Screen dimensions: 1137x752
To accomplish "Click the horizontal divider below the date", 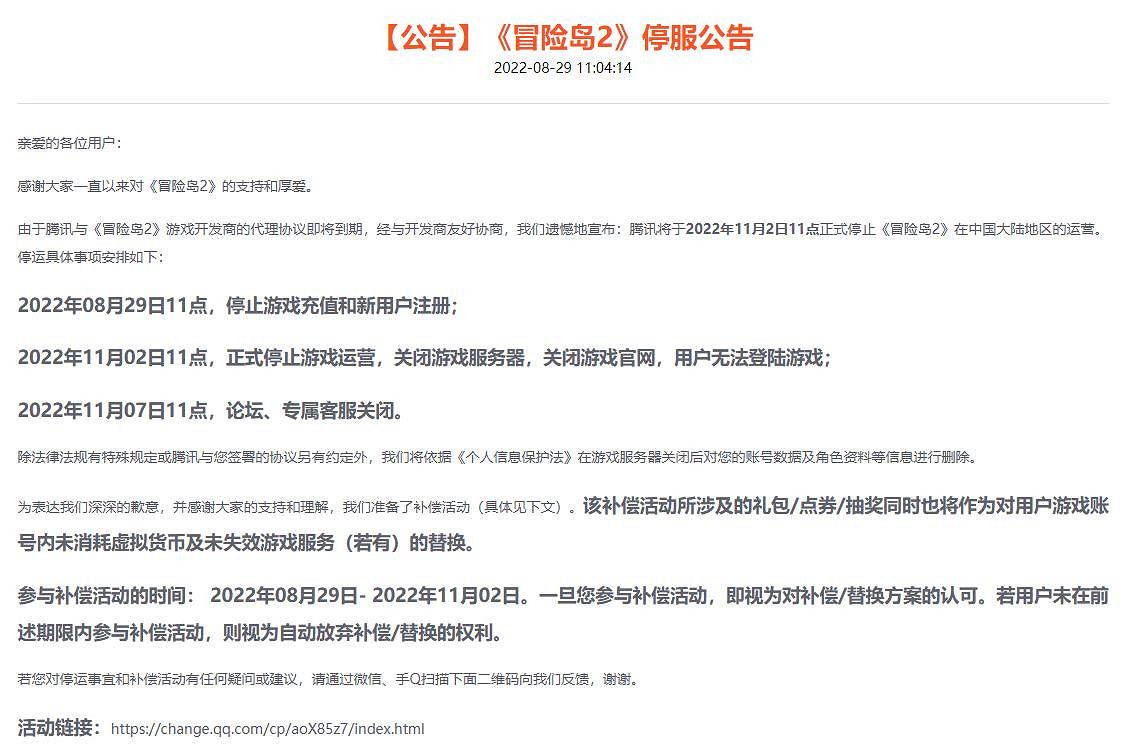I will click(568, 105).
